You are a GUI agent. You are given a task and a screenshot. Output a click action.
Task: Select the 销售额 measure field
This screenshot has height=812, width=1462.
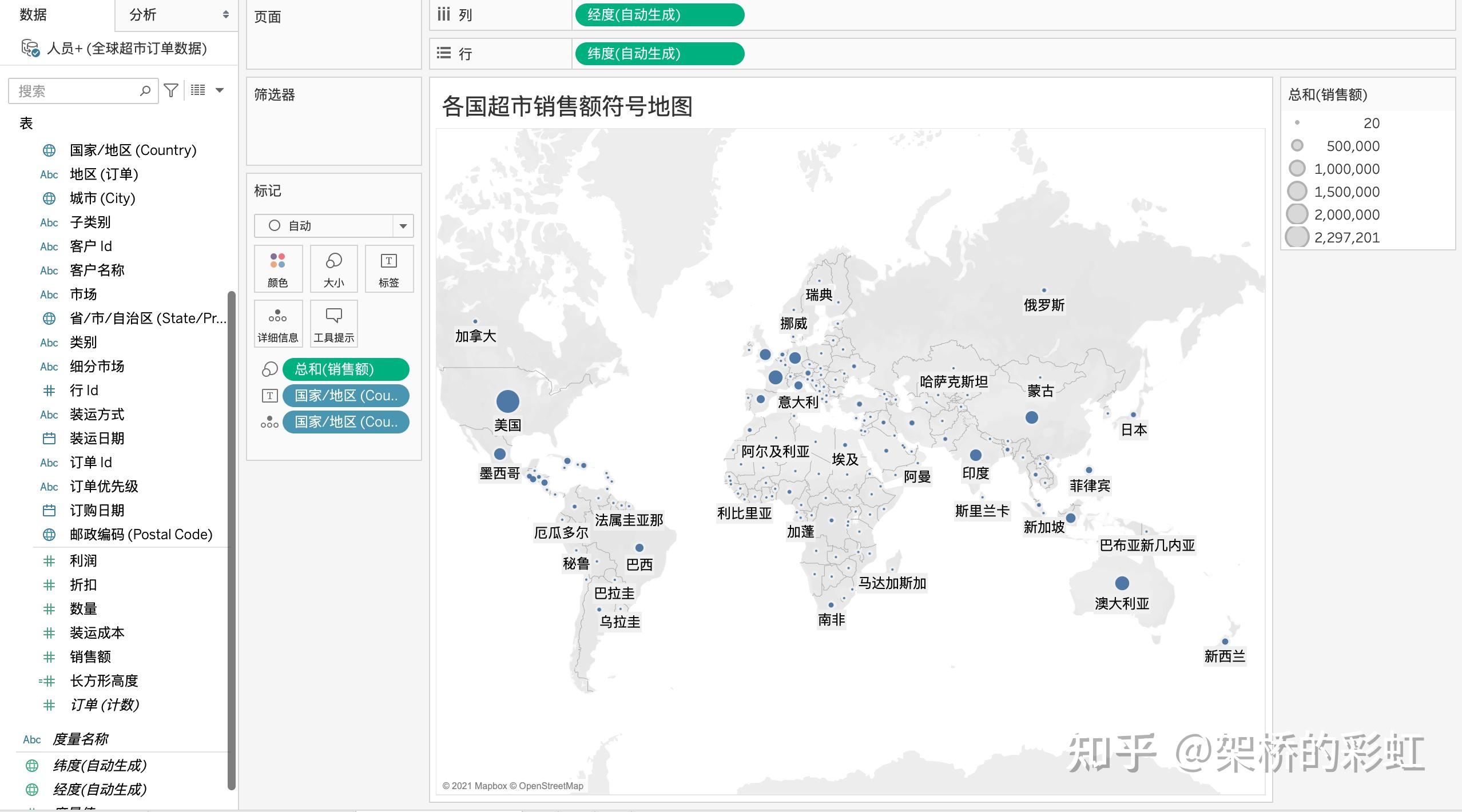point(90,656)
